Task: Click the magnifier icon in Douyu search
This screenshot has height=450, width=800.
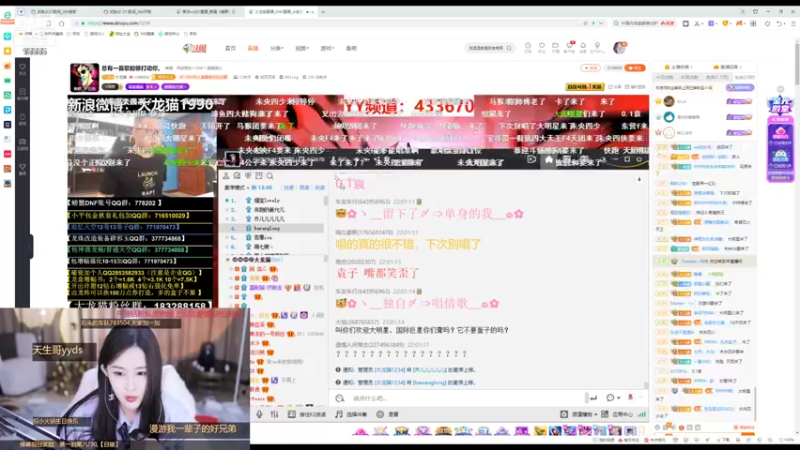Action: point(509,48)
